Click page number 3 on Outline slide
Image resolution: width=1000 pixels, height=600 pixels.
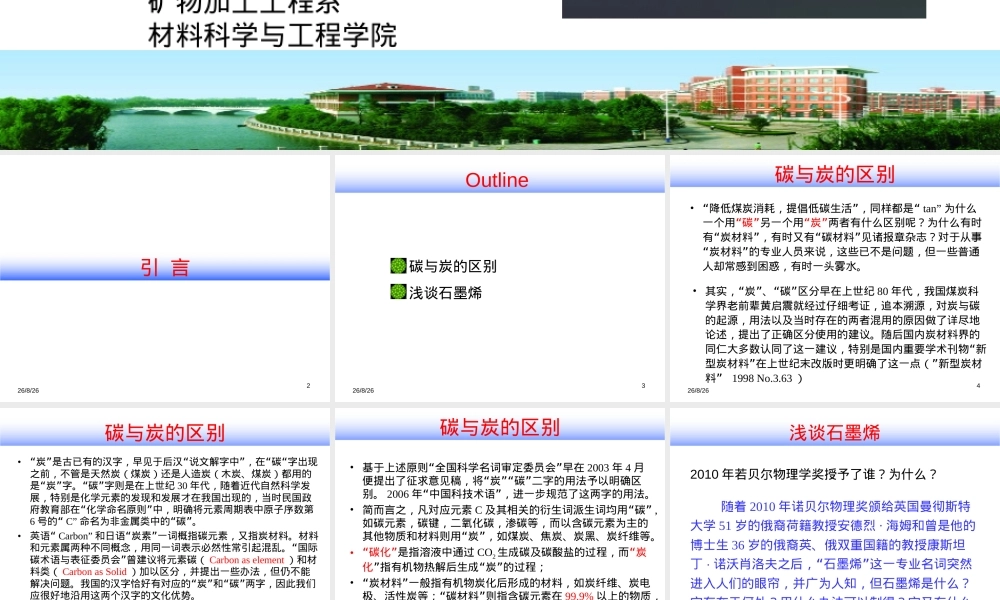click(643, 385)
